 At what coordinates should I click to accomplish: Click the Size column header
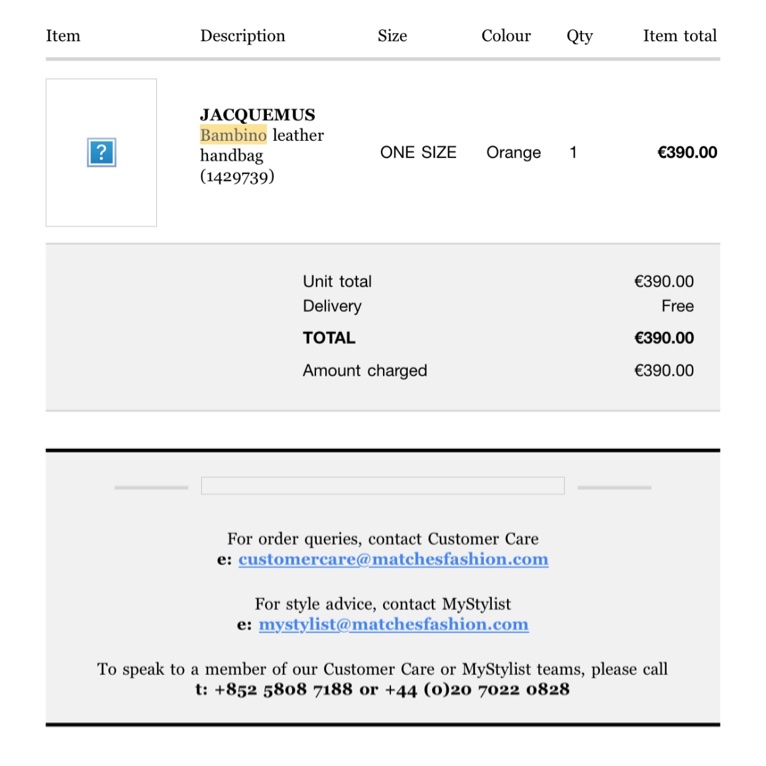[392, 36]
